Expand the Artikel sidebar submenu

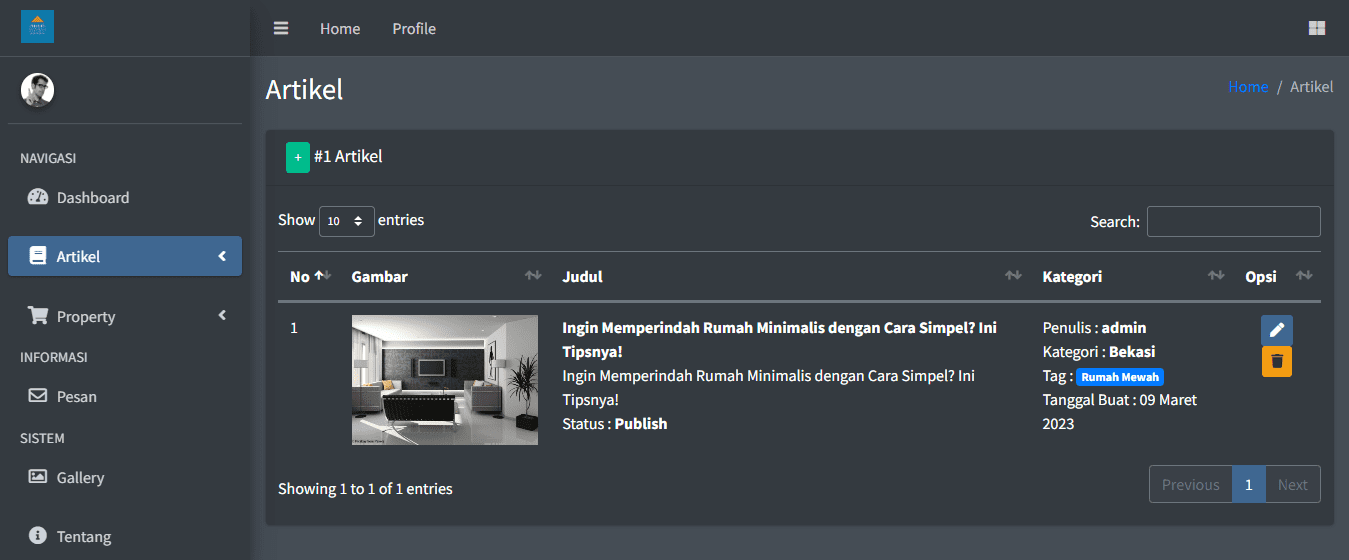pos(124,256)
